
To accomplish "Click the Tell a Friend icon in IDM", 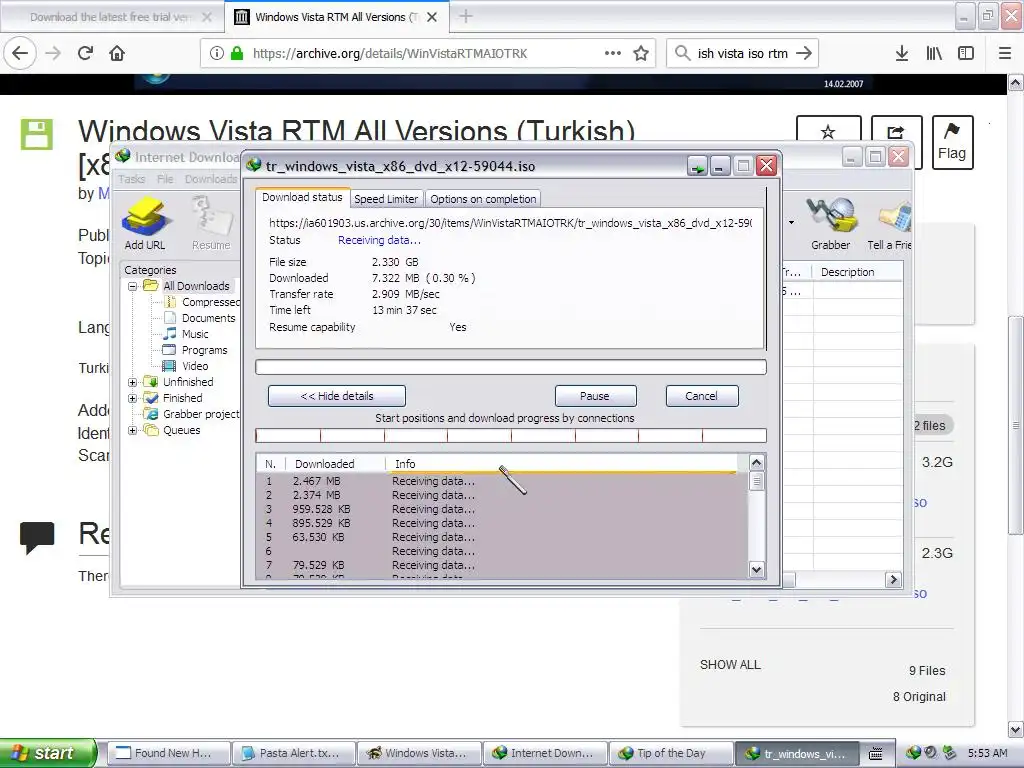I will click(x=889, y=223).
